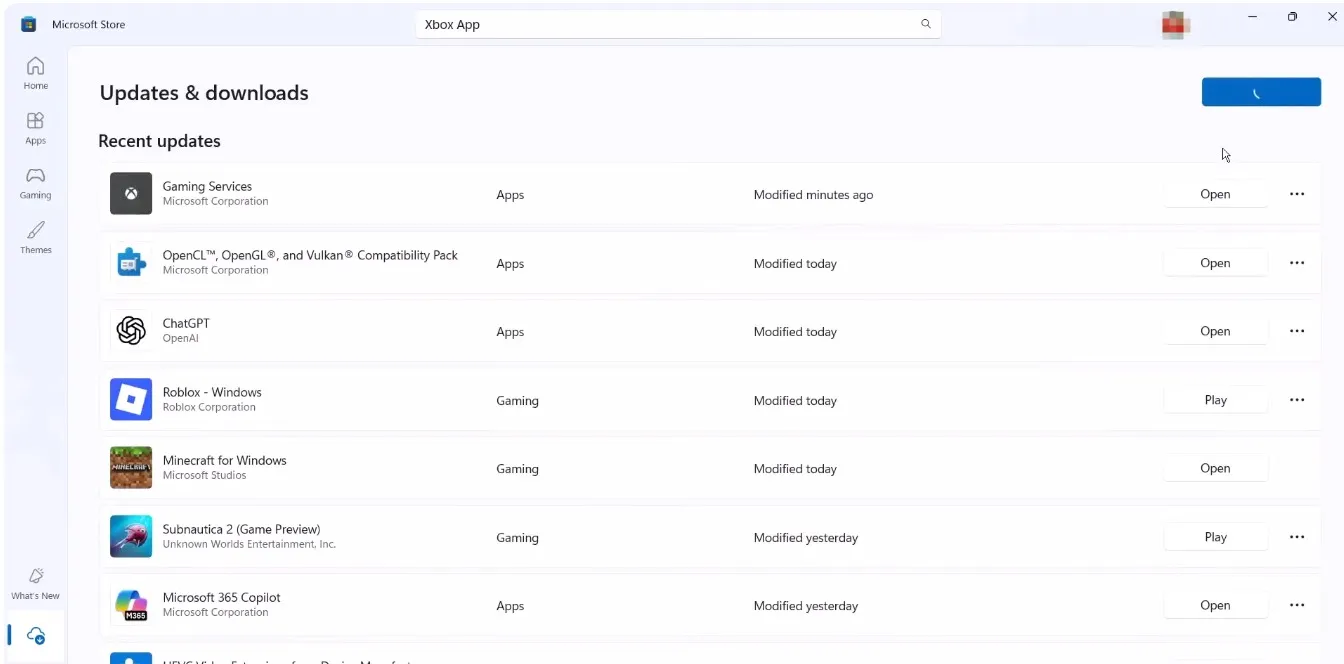Open Gaming Services app
Screen dimensions: 1344x664
pos(1215,194)
